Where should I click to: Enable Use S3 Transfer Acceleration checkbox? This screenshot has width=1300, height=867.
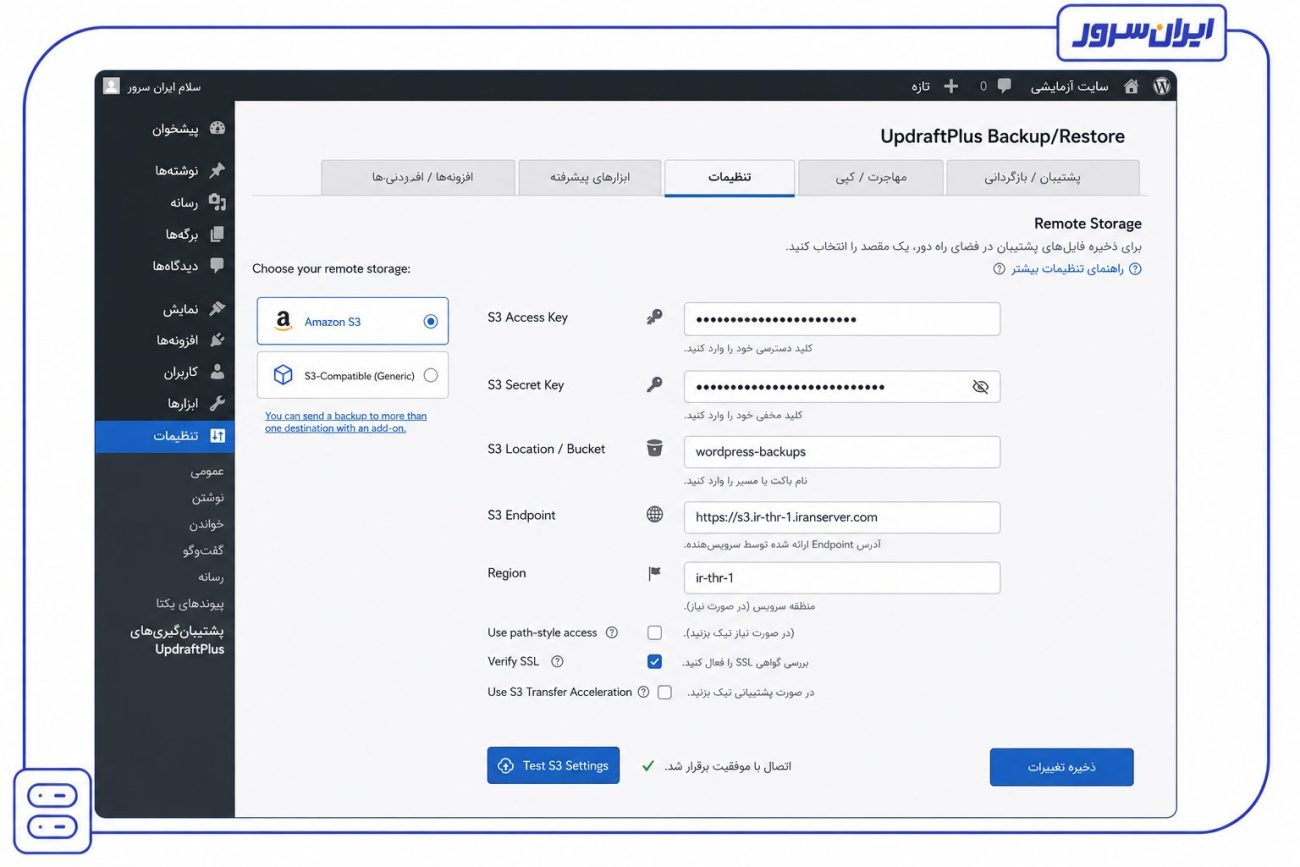[665, 692]
